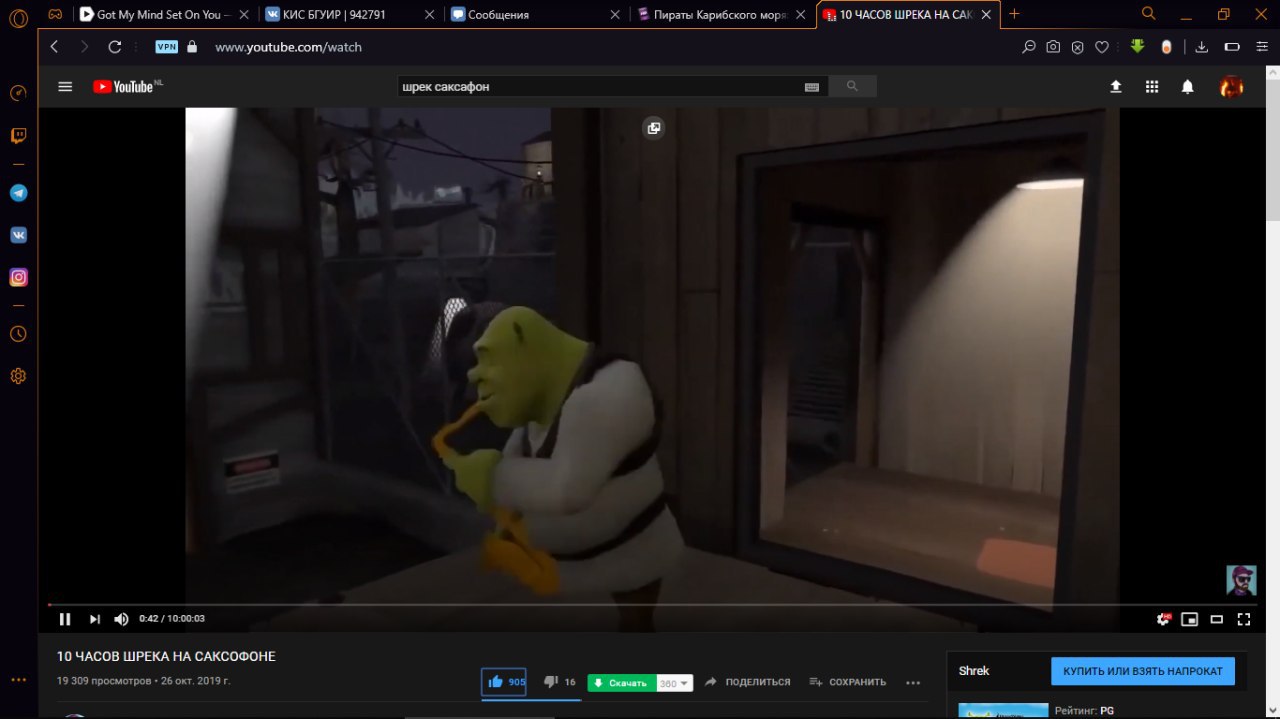Screen dimensions: 1280x719
Task: View site security lock info
Action: pyautogui.click(x=192, y=47)
